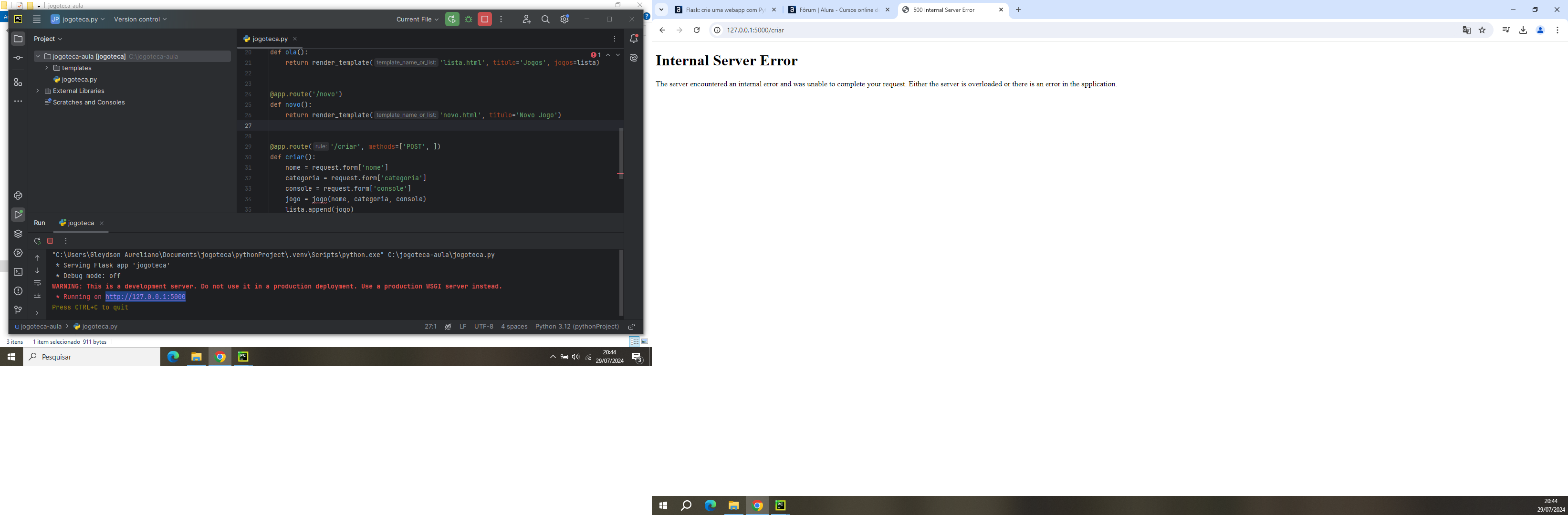Open more options in Run panel toolbar
The width and height of the screenshot is (1568, 515).
[66, 241]
